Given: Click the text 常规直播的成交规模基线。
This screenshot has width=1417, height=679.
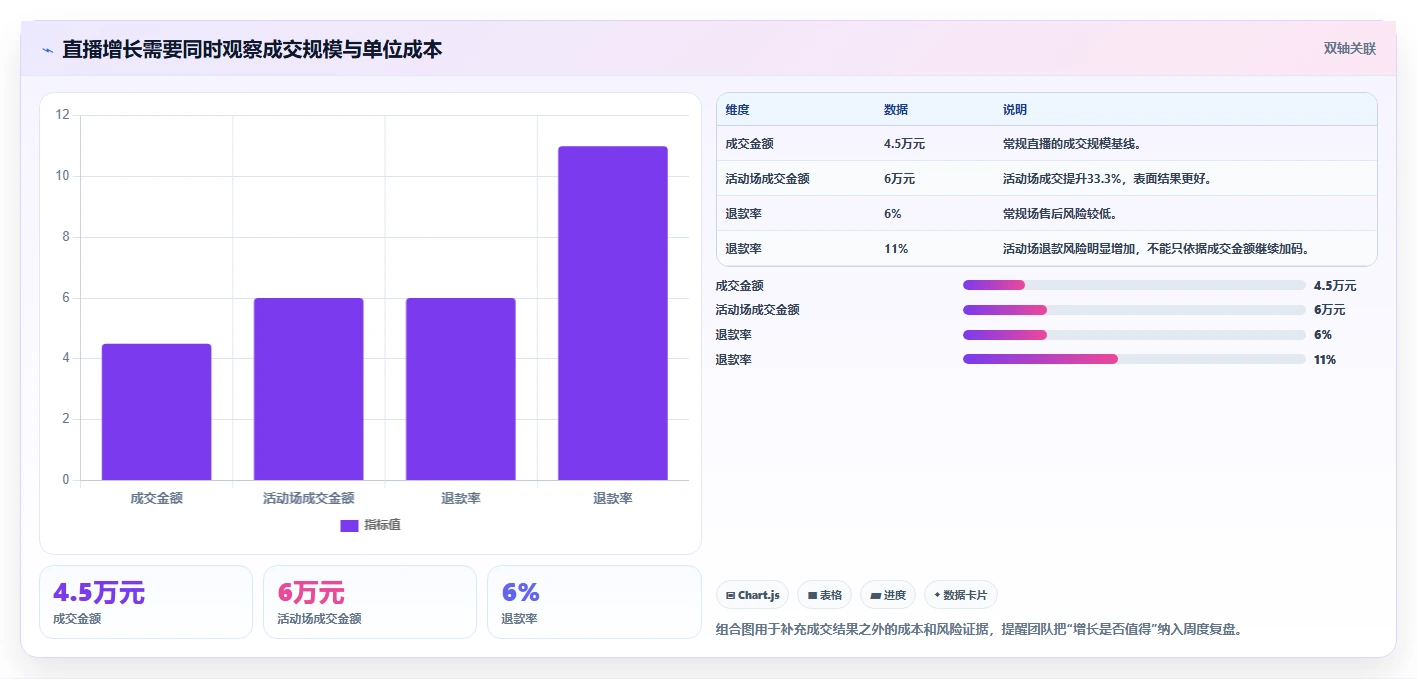Looking at the screenshot, I should [1072, 144].
